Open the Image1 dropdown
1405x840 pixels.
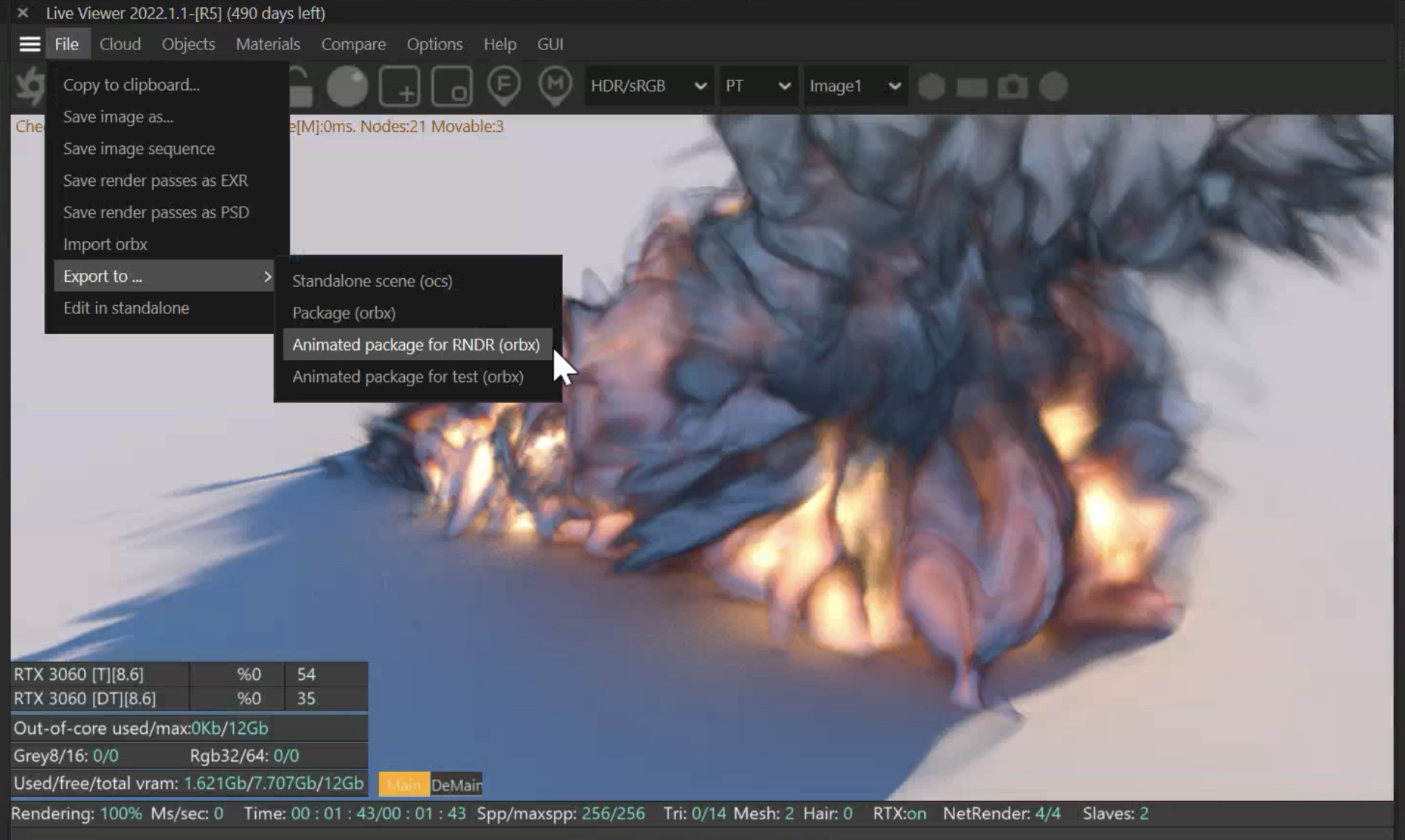pos(854,86)
